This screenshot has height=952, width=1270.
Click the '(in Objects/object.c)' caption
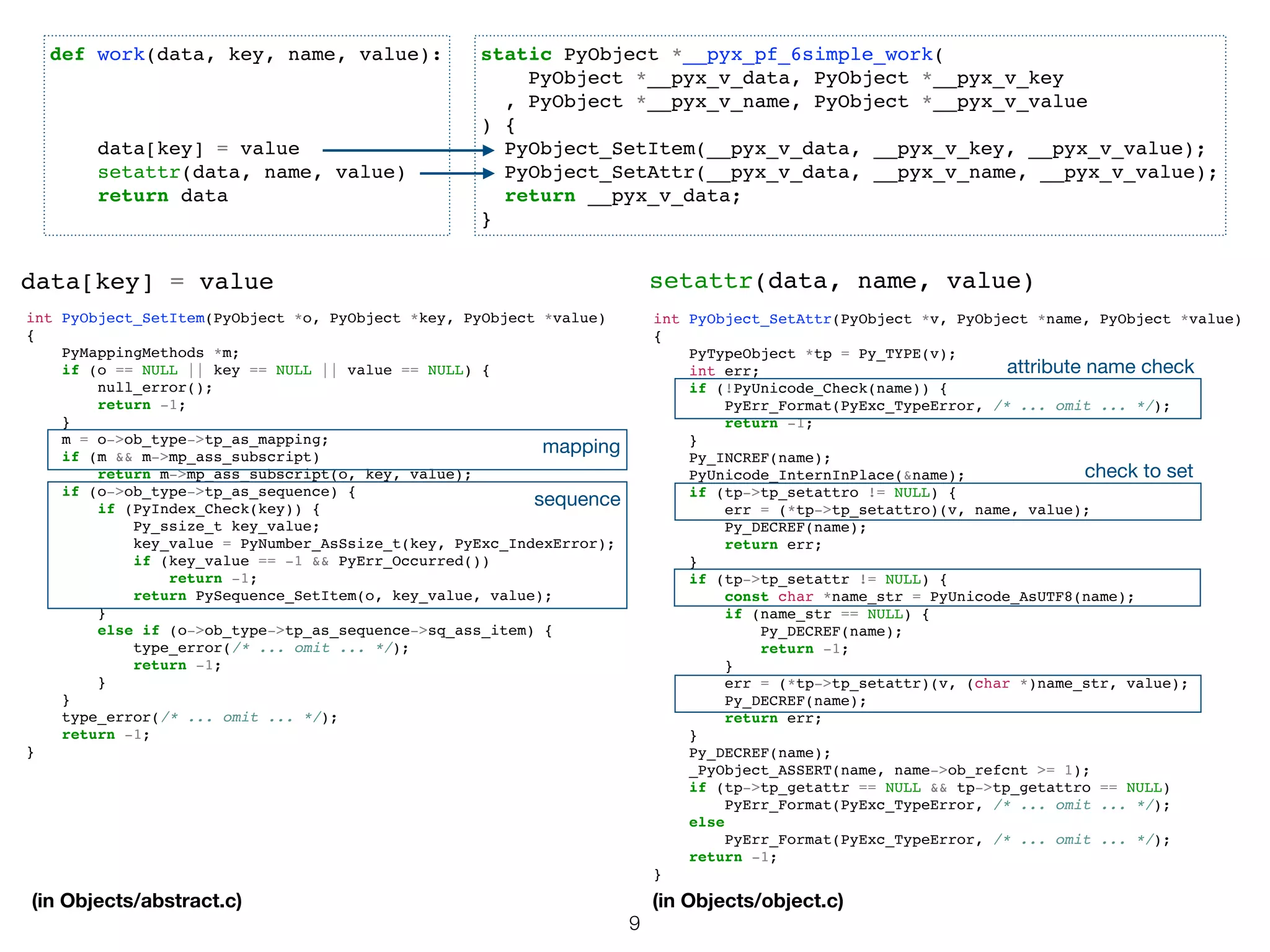coord(748,901)
